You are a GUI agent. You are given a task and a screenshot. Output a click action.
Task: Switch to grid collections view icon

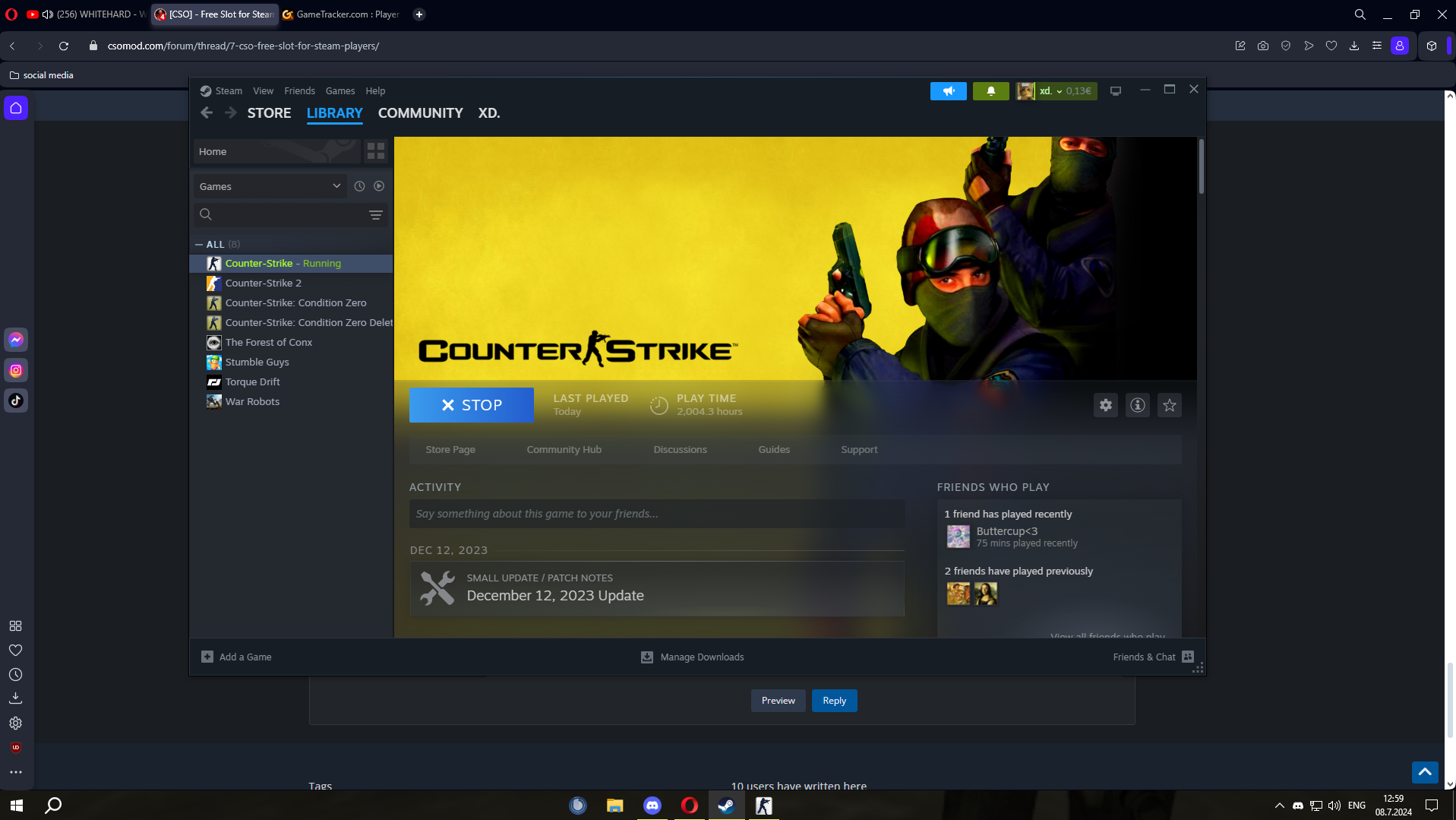point(376,151)
